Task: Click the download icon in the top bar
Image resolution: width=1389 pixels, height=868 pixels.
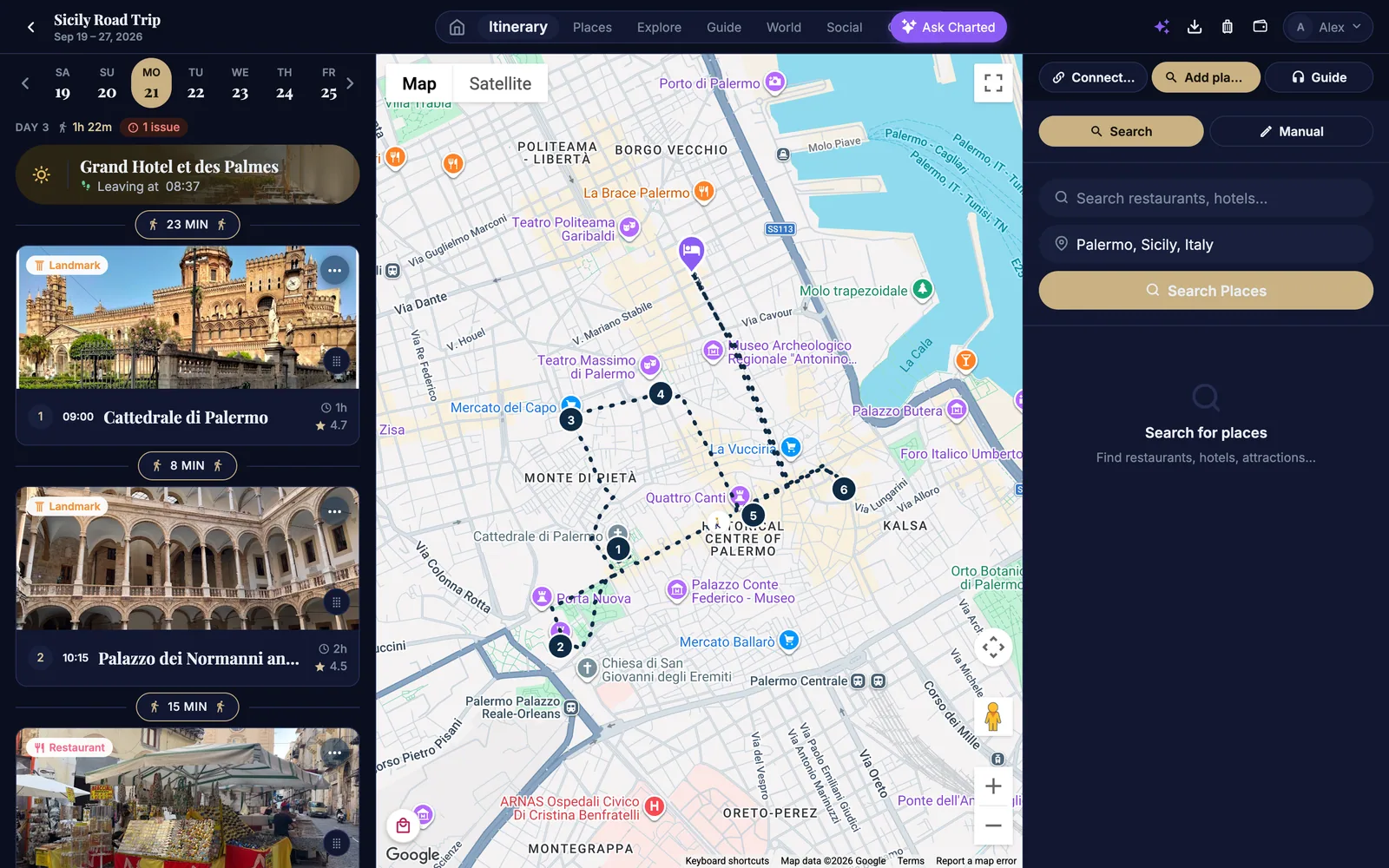Action: pos(1195,27)
